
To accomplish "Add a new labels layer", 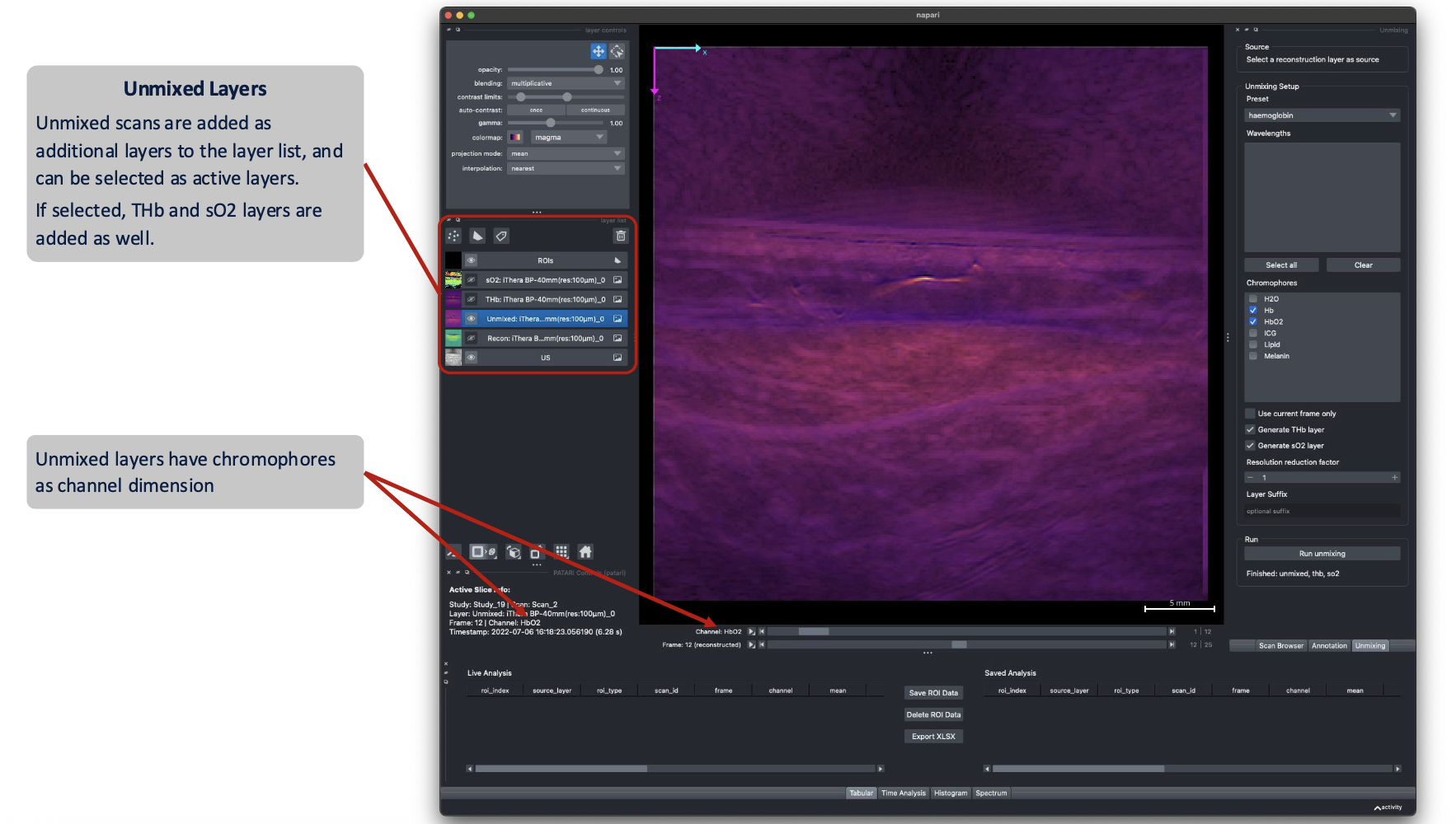I will [x=501, y=236].
